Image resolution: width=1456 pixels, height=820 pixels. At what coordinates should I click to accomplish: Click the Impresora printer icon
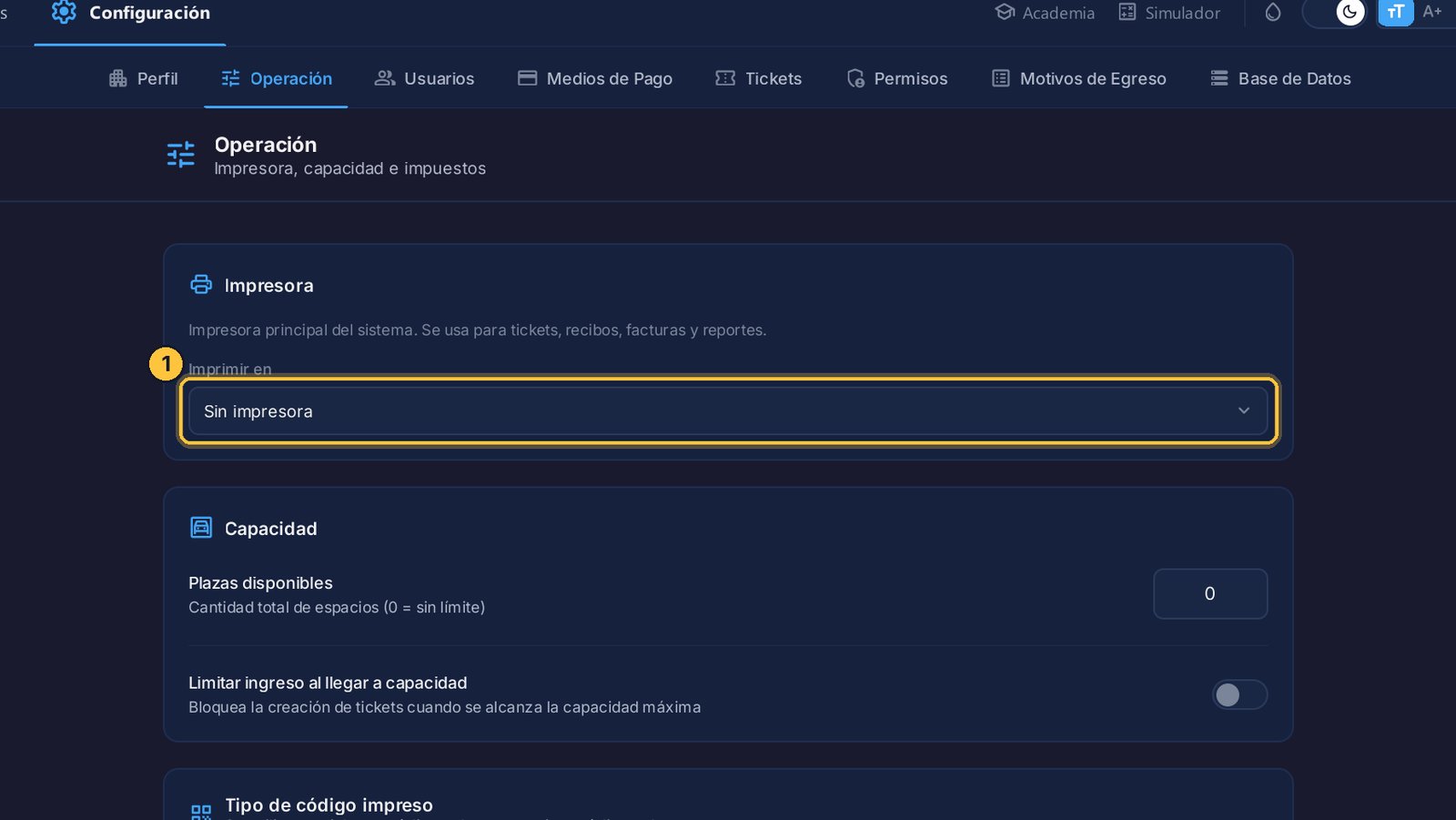click(201, 285)
